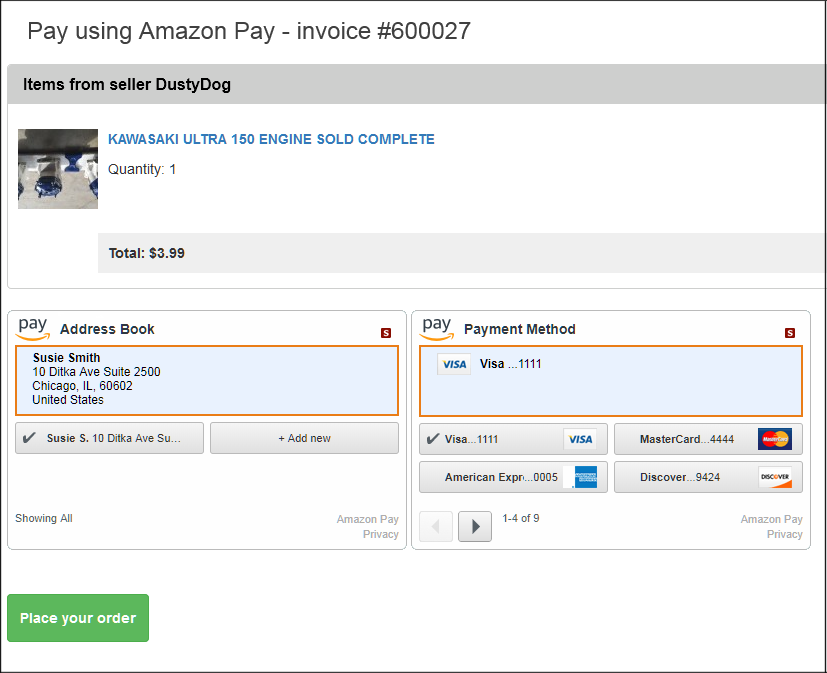Select the Visa...1111 payment option
Screen dimensions: 827x673
click(513, 439)
